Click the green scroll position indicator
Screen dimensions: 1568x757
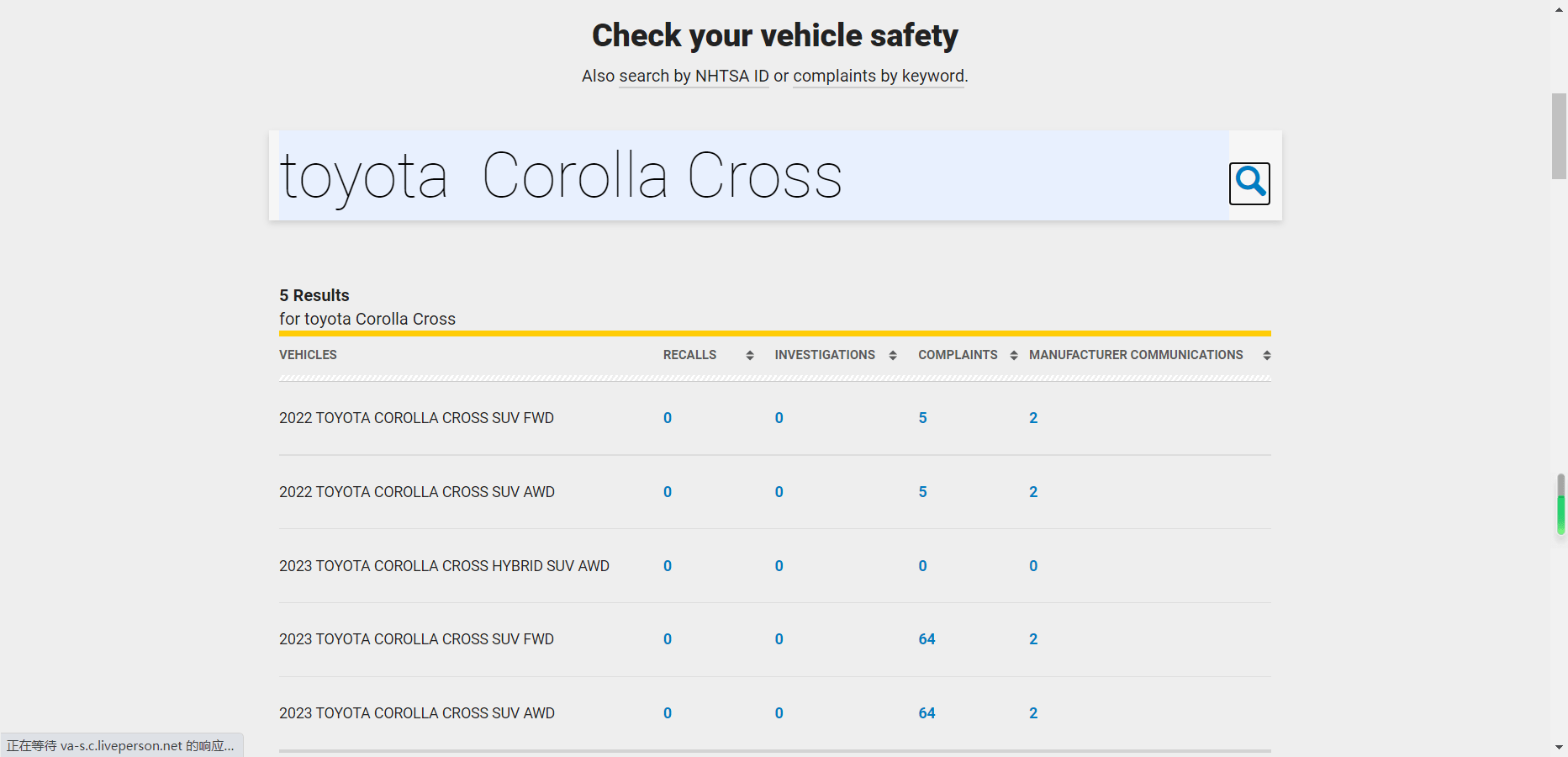click(x=1561, y=514)
